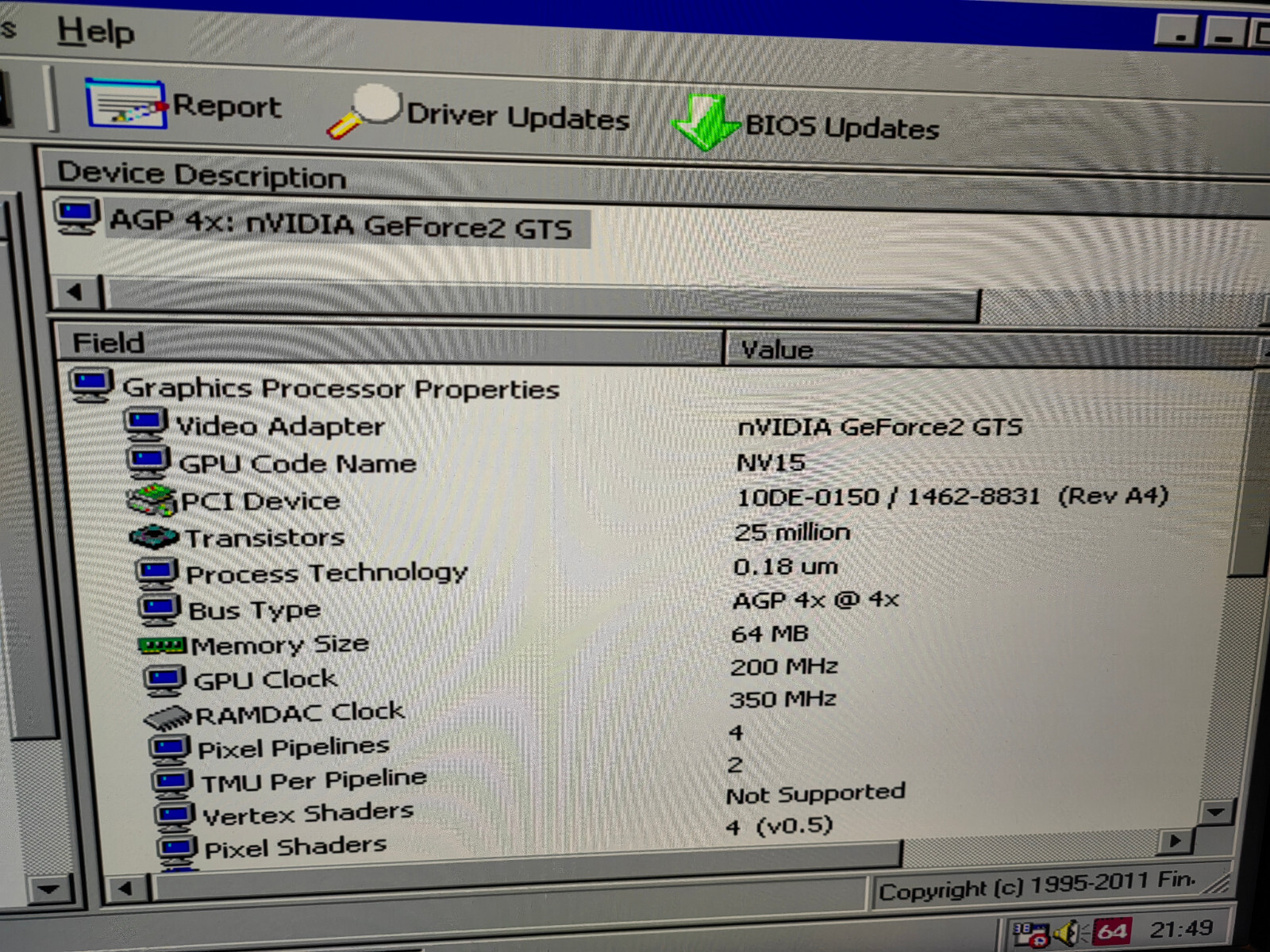Click the 25 million transistors value
This screenshot has width=1270, height=952.
(791, 532)
